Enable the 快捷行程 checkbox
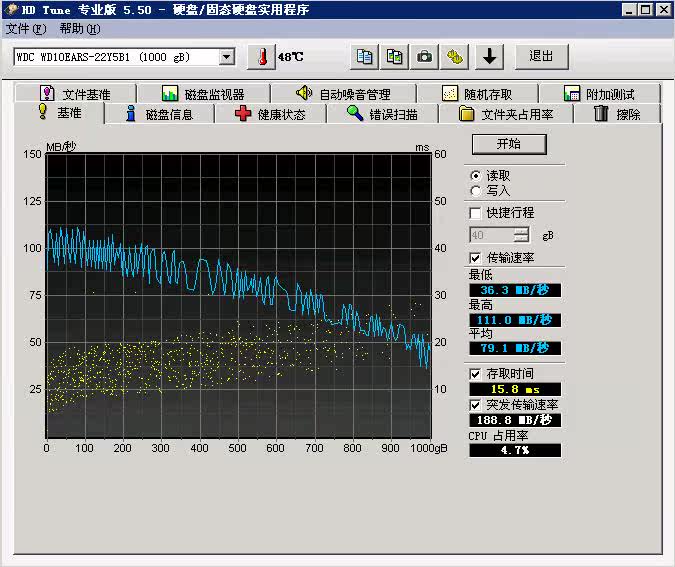Viewport: 675px width, 567px height. 475,213
